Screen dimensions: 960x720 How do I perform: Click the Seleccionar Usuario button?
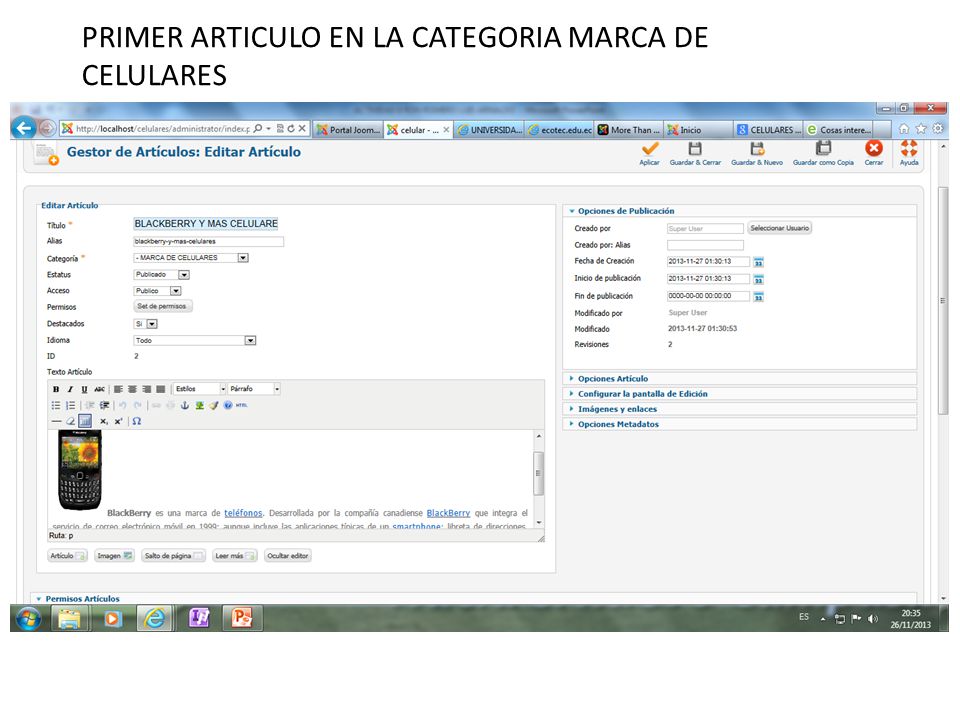[x=779, y=228]
